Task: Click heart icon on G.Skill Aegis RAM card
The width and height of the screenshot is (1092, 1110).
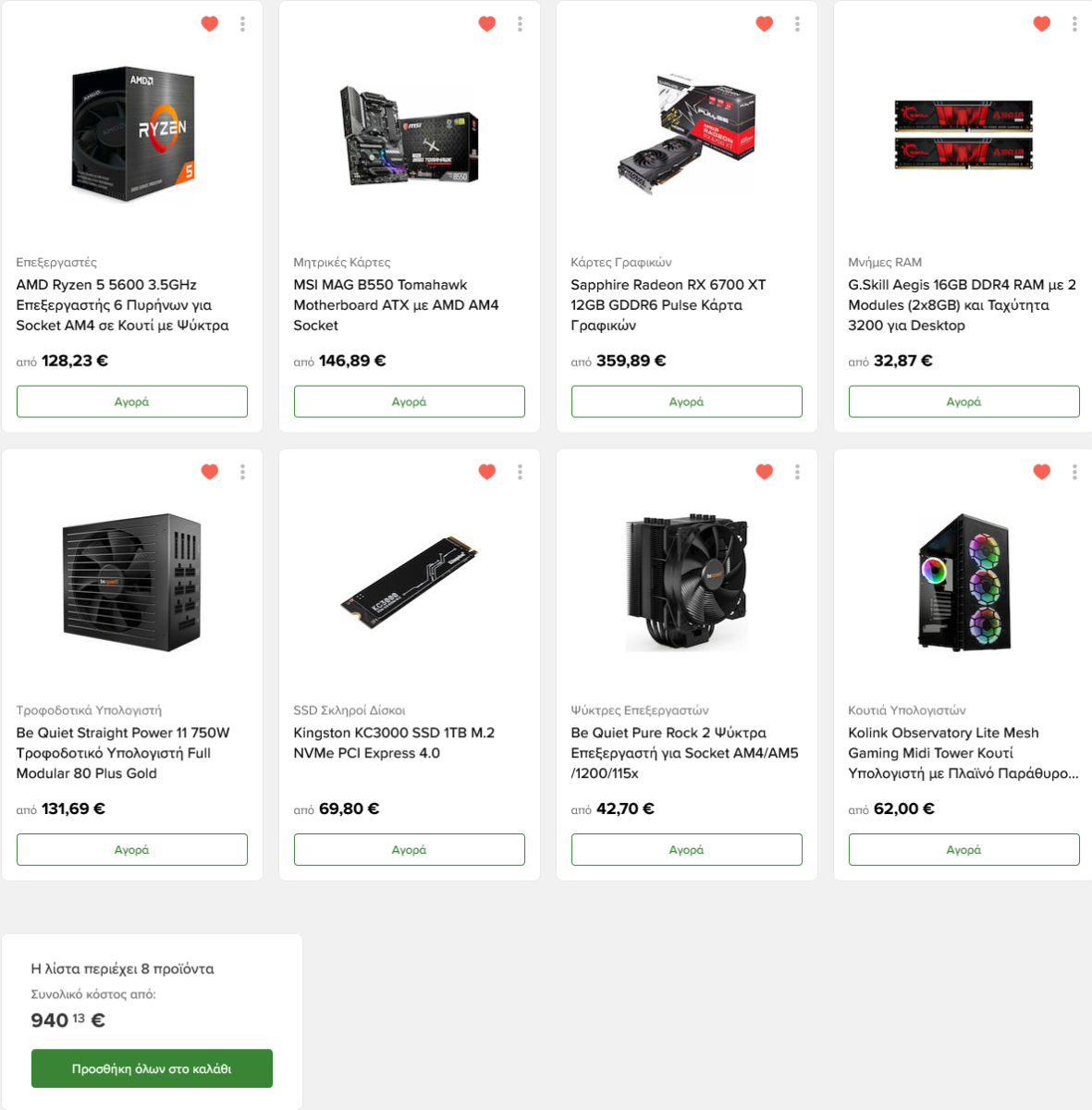Action: click(1042, 24)
